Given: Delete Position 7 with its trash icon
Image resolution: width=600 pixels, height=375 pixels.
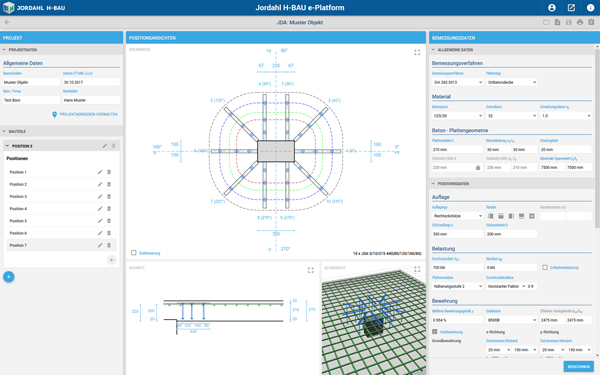Looking at the screenshot, I should pyautogui.click(x=109, y=245).
